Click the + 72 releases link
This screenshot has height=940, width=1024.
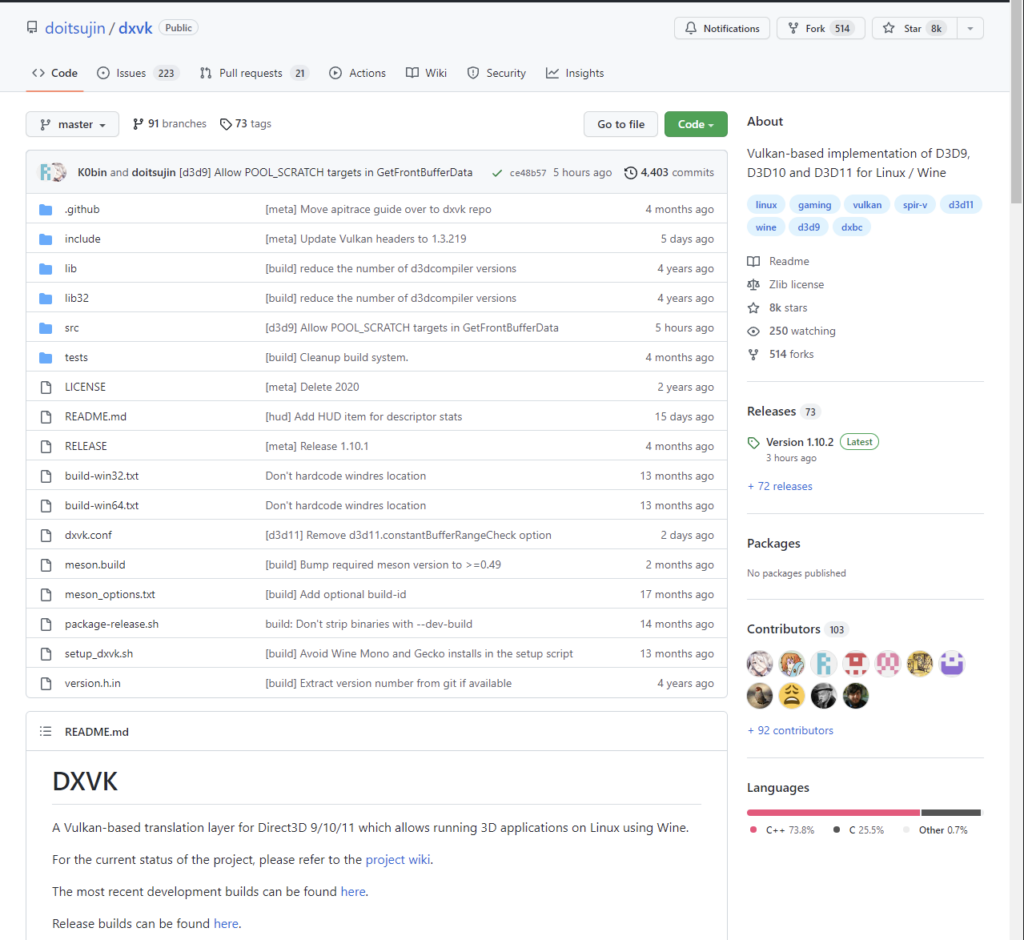click(x=780, y=487)
